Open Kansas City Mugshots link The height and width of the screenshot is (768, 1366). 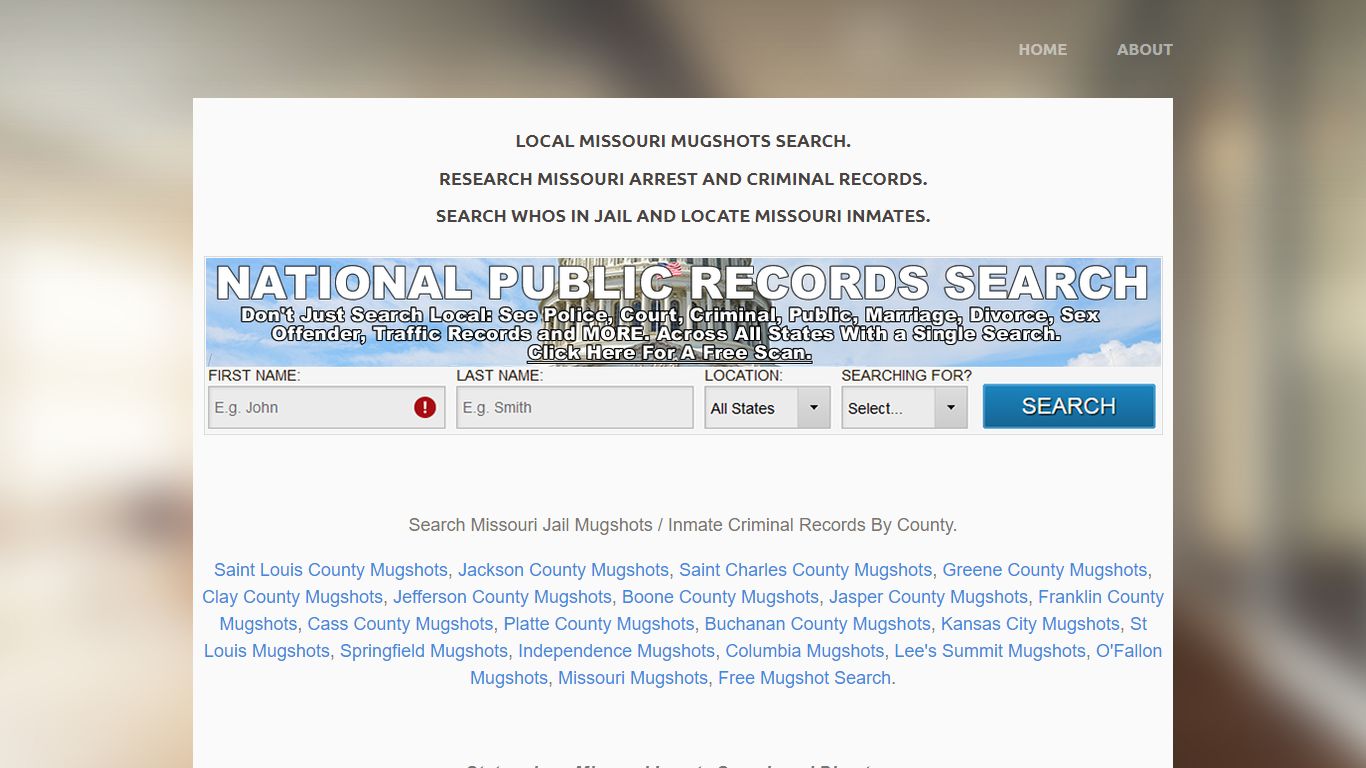(1030, 624)
